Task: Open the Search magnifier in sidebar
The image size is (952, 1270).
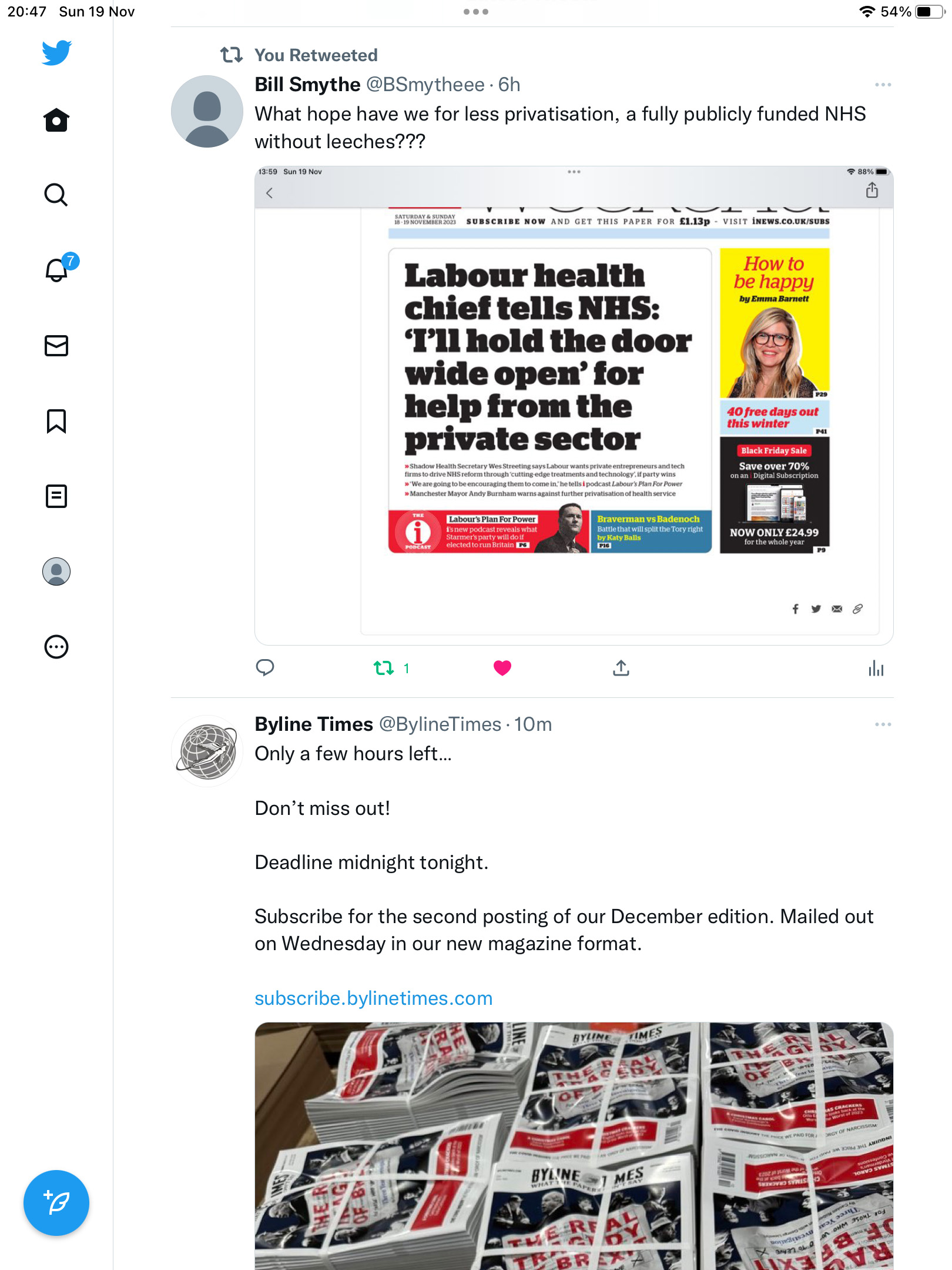Action: (56, 195)
